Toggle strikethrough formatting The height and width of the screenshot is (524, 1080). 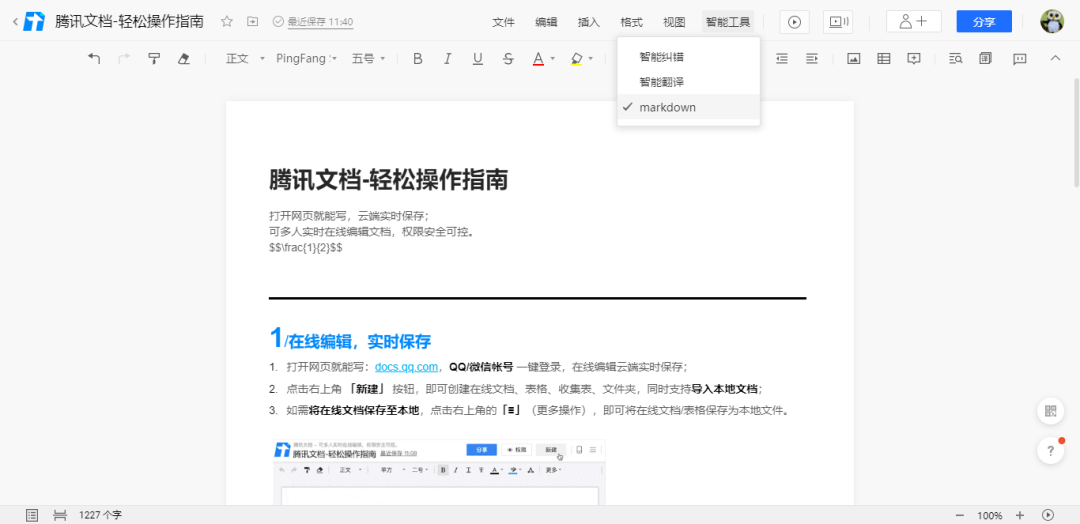tap(508, 59)
